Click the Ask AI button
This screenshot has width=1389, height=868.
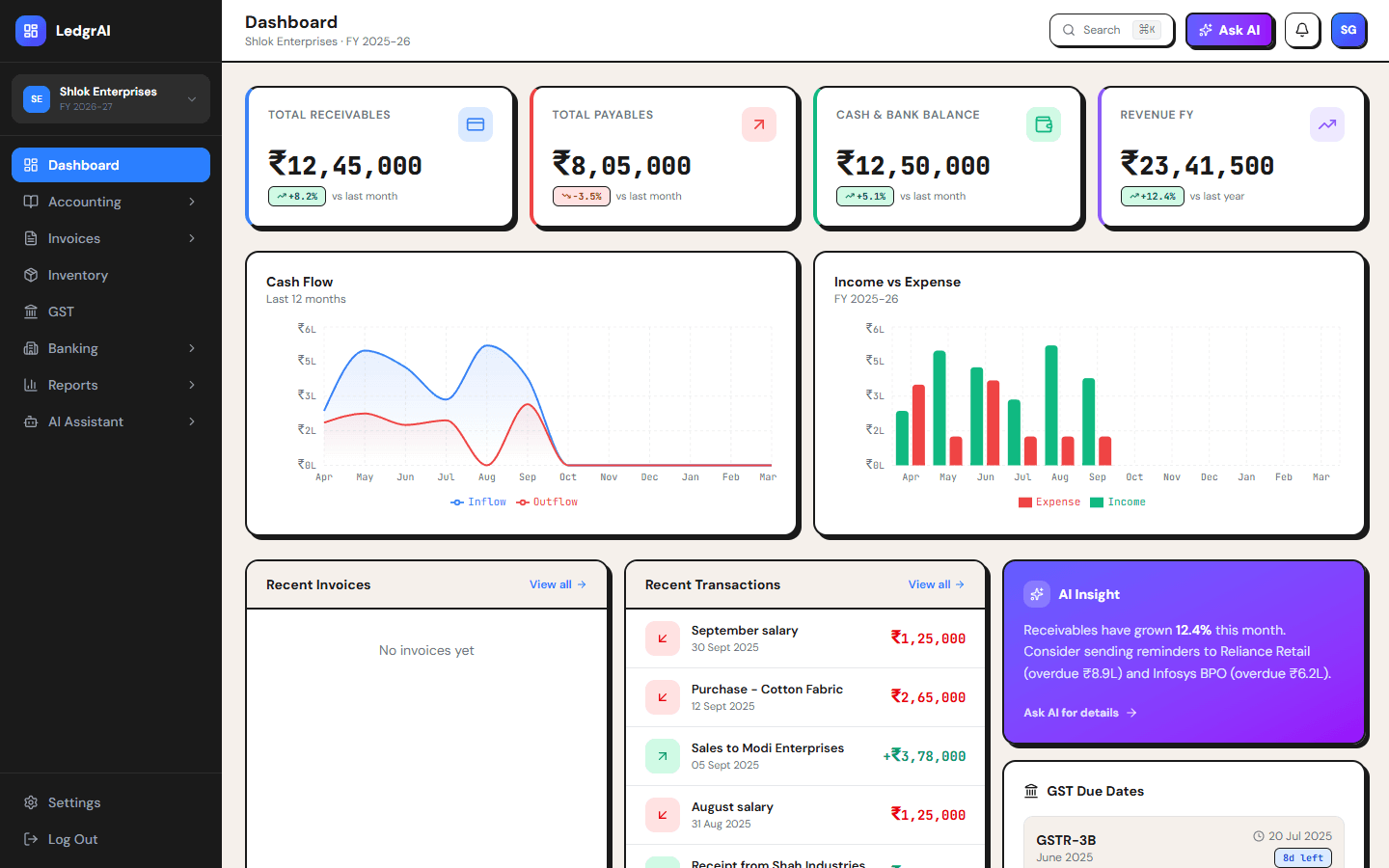click(1230, 30)
